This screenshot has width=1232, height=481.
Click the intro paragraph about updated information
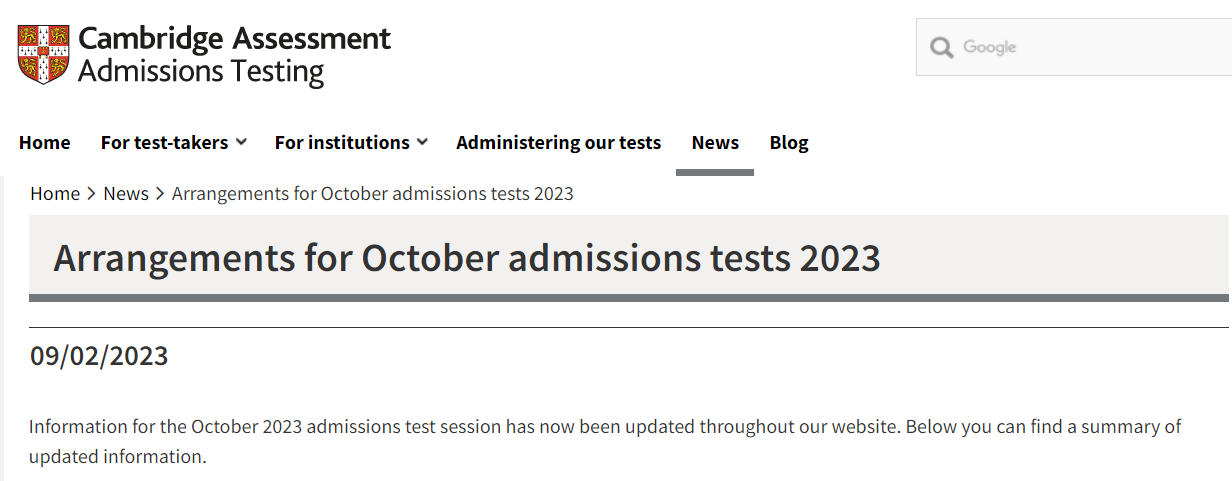(604, 441)
